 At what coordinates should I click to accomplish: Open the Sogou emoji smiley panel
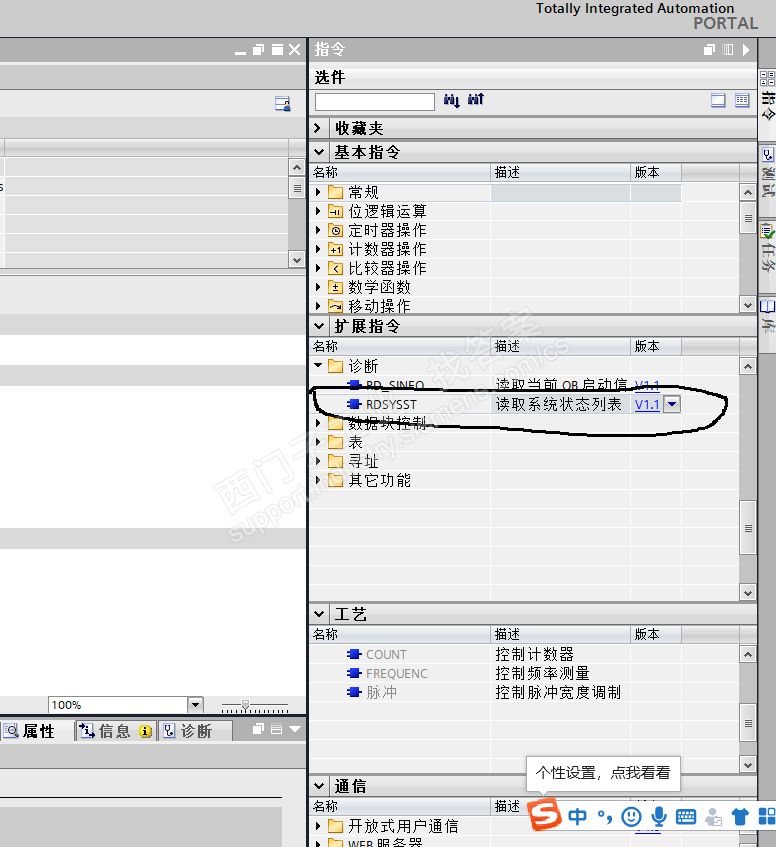pos(631,817)
